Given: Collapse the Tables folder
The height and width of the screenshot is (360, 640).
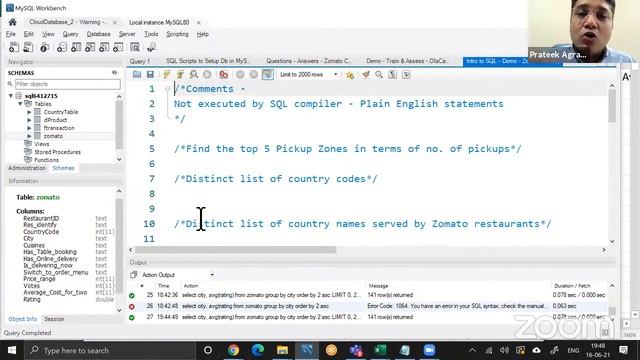Looking at the screenshot, I should 20,104.
